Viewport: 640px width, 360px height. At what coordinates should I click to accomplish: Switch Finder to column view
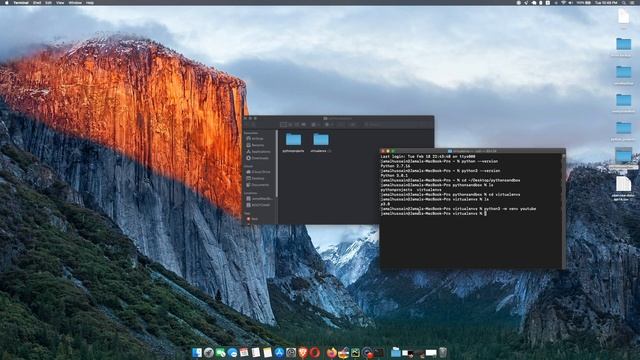[297, 124]
